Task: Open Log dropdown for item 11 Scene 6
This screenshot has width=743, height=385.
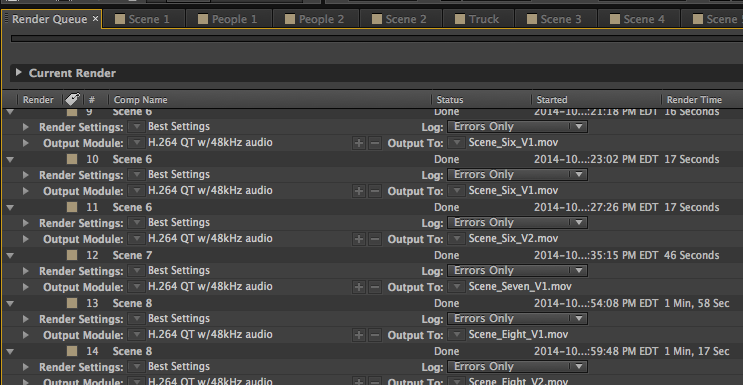Action: point(517,222)
